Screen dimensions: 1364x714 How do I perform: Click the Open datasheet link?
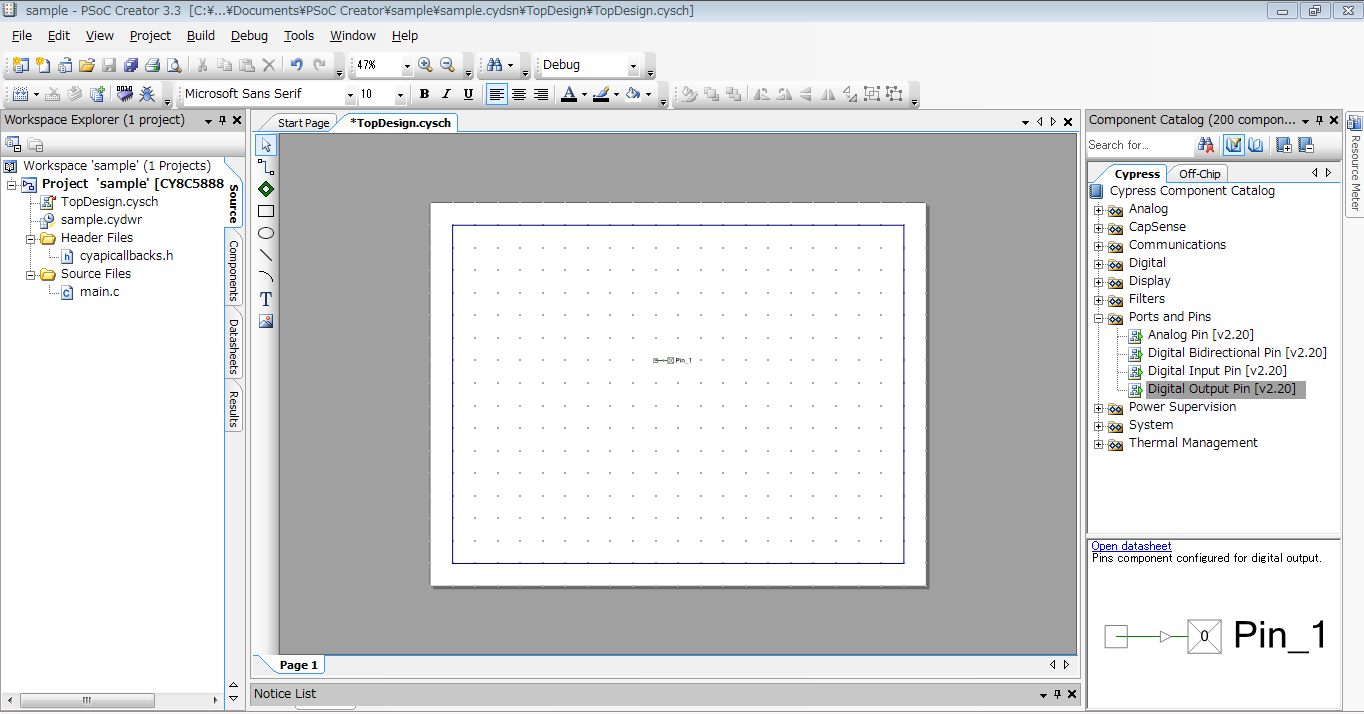point(1131,546)
